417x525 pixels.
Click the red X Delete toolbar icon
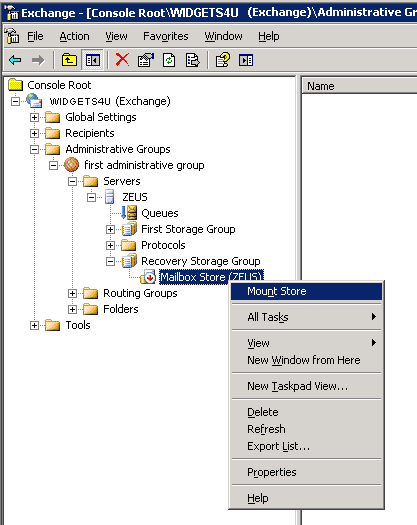(x=122, y=60)
